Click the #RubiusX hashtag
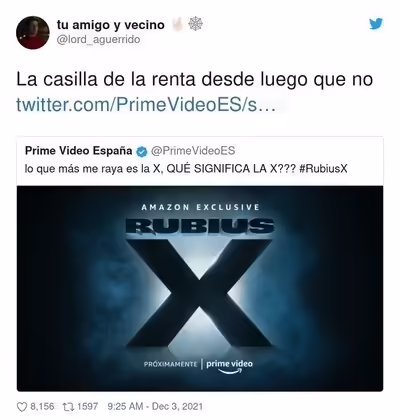The image size is (400, 420). click(323, 169)
